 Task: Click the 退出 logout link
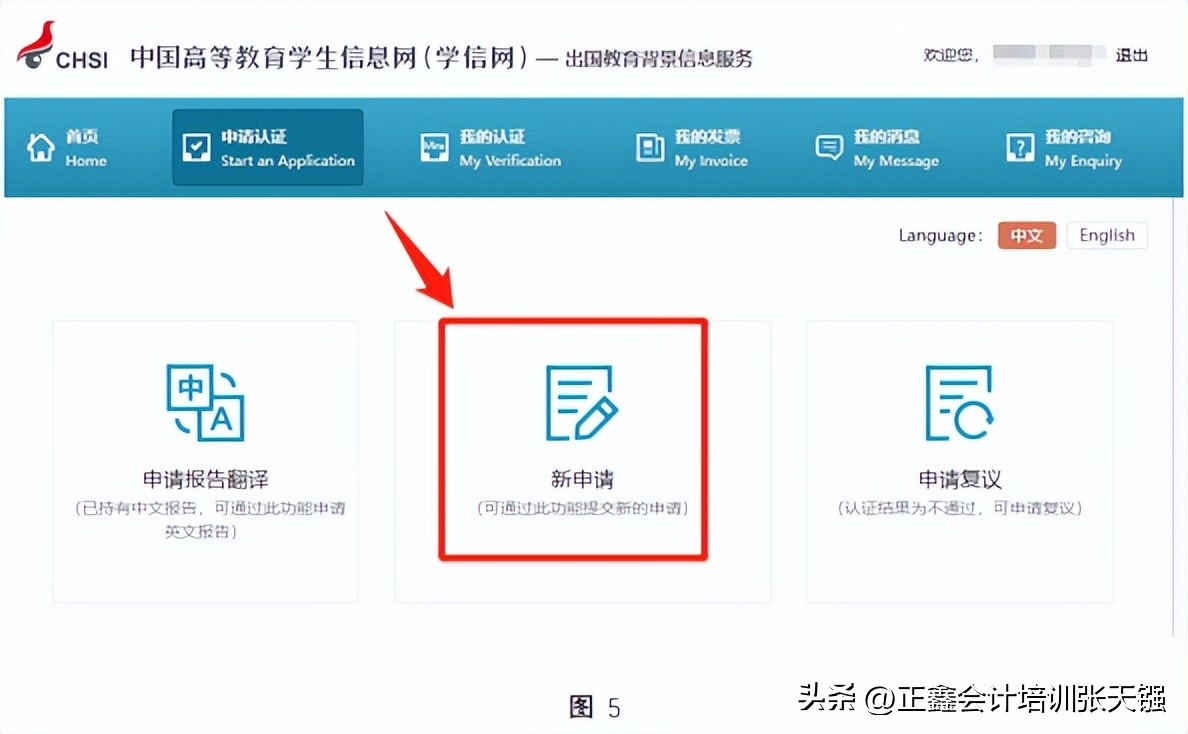click(1131, 56)
